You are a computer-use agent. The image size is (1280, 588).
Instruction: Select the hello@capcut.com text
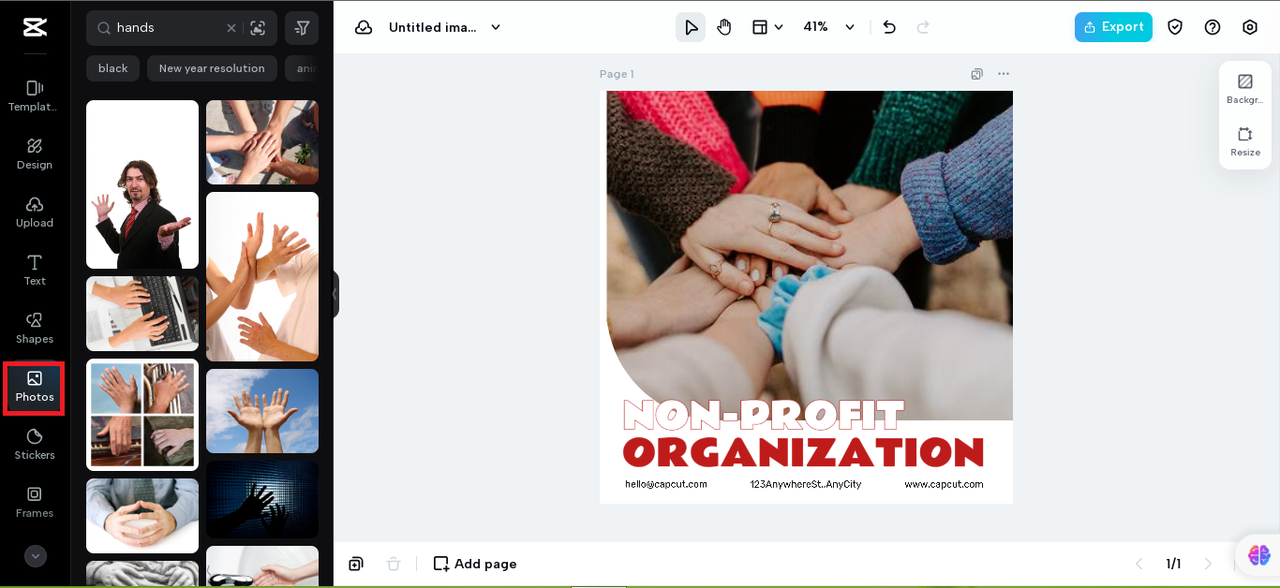coord(666,484)
